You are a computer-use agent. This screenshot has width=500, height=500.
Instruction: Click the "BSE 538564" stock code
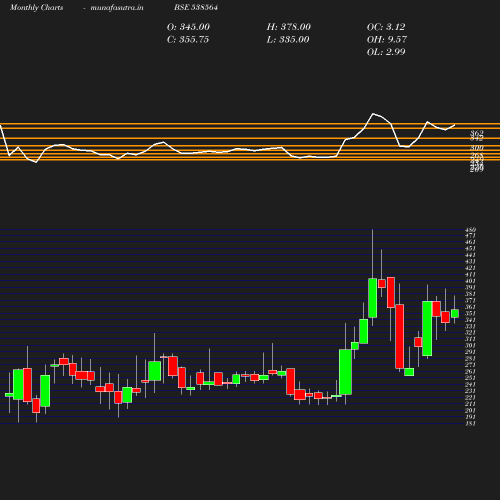click(196, 7)
